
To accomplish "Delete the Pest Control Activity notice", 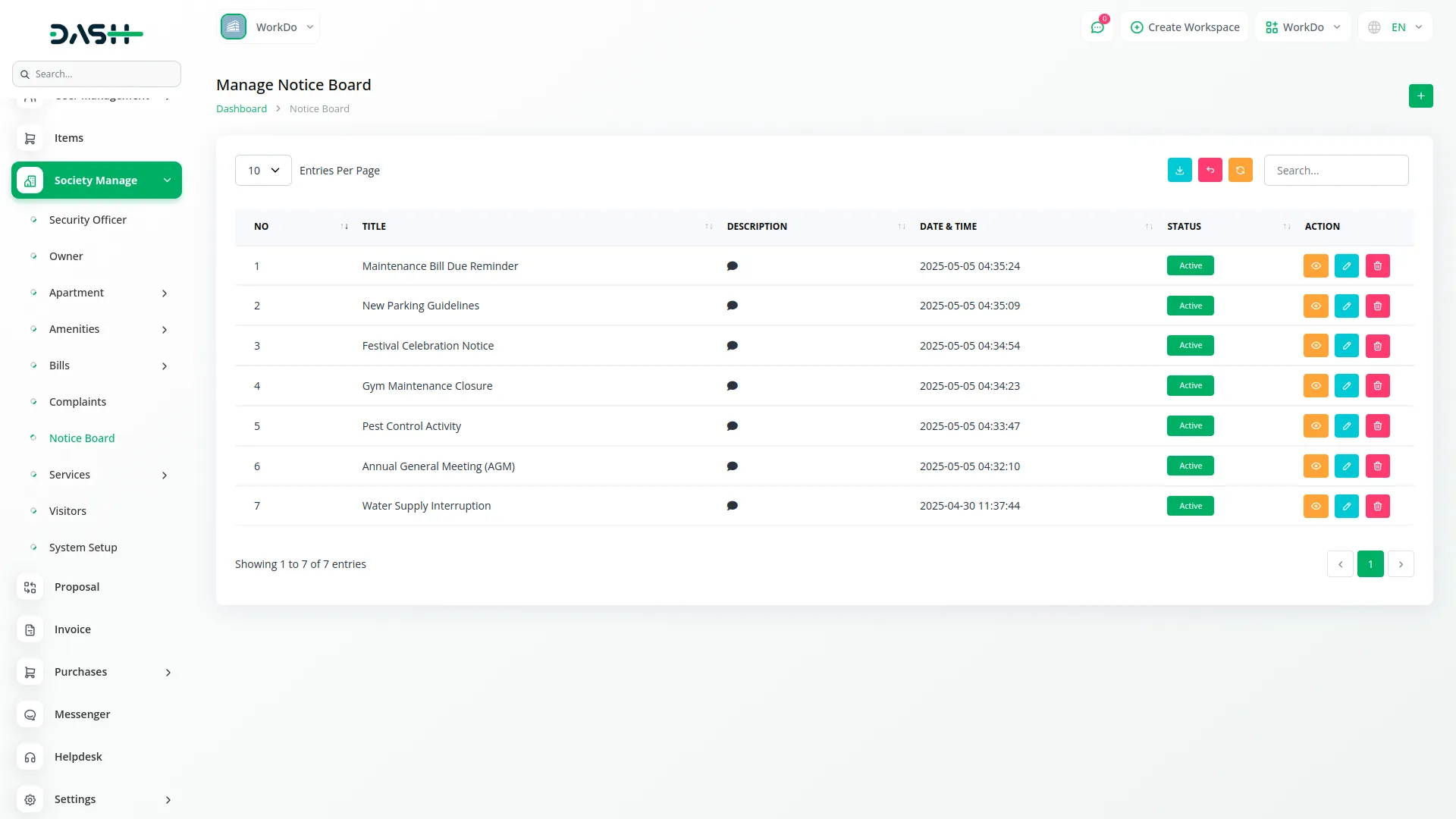I will 1377,426.
